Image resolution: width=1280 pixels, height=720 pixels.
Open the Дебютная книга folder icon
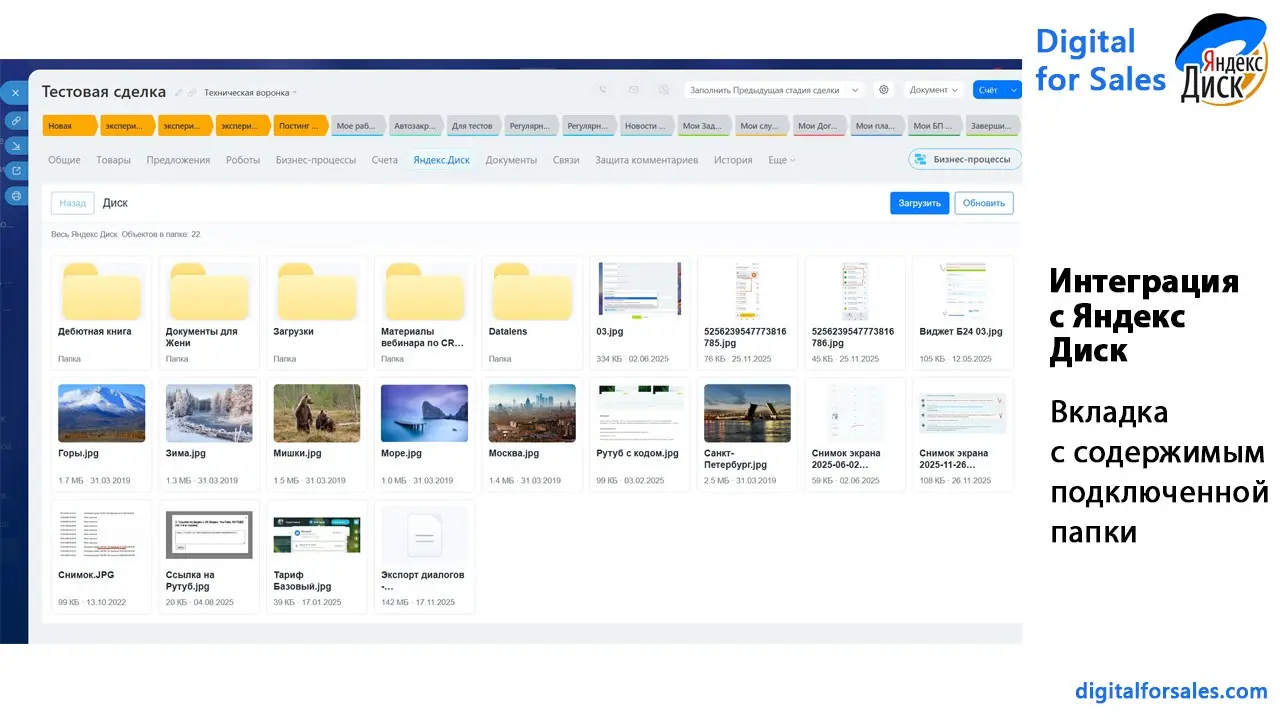102,291
